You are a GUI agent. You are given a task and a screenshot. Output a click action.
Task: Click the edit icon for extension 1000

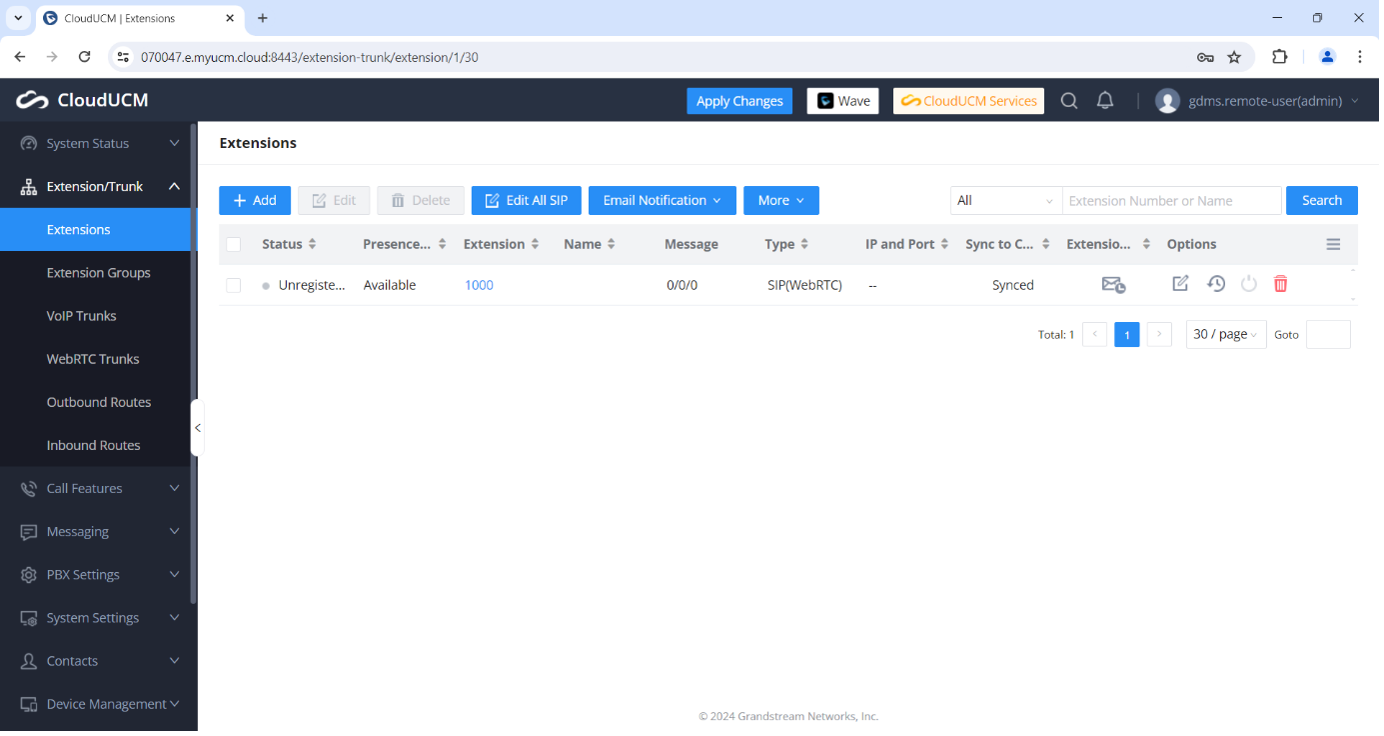pos(1180,284)
